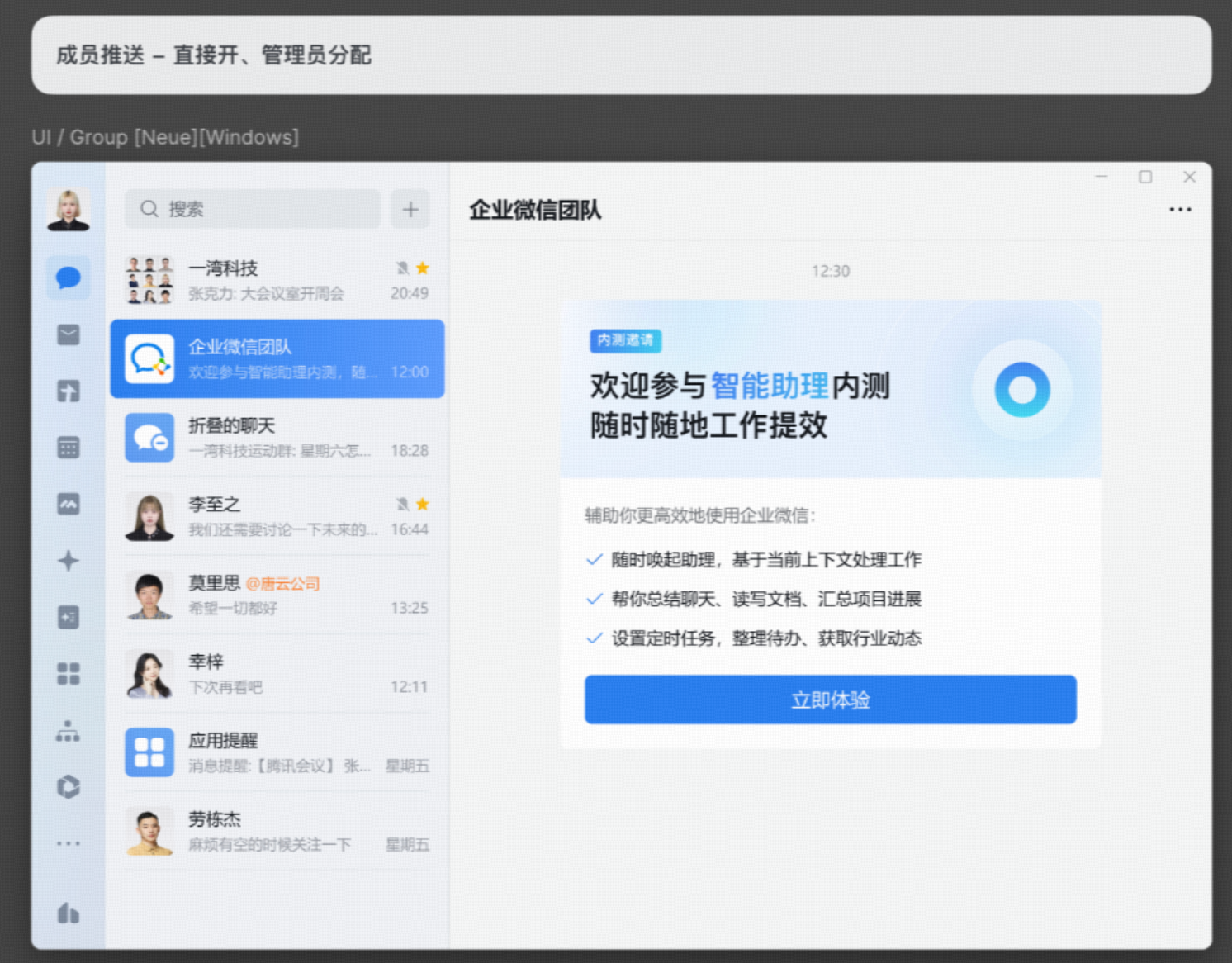The width and height of the screenshot is (1232, 963).
Task: Focus the 搜索 search field
Action: click(253, 209)
